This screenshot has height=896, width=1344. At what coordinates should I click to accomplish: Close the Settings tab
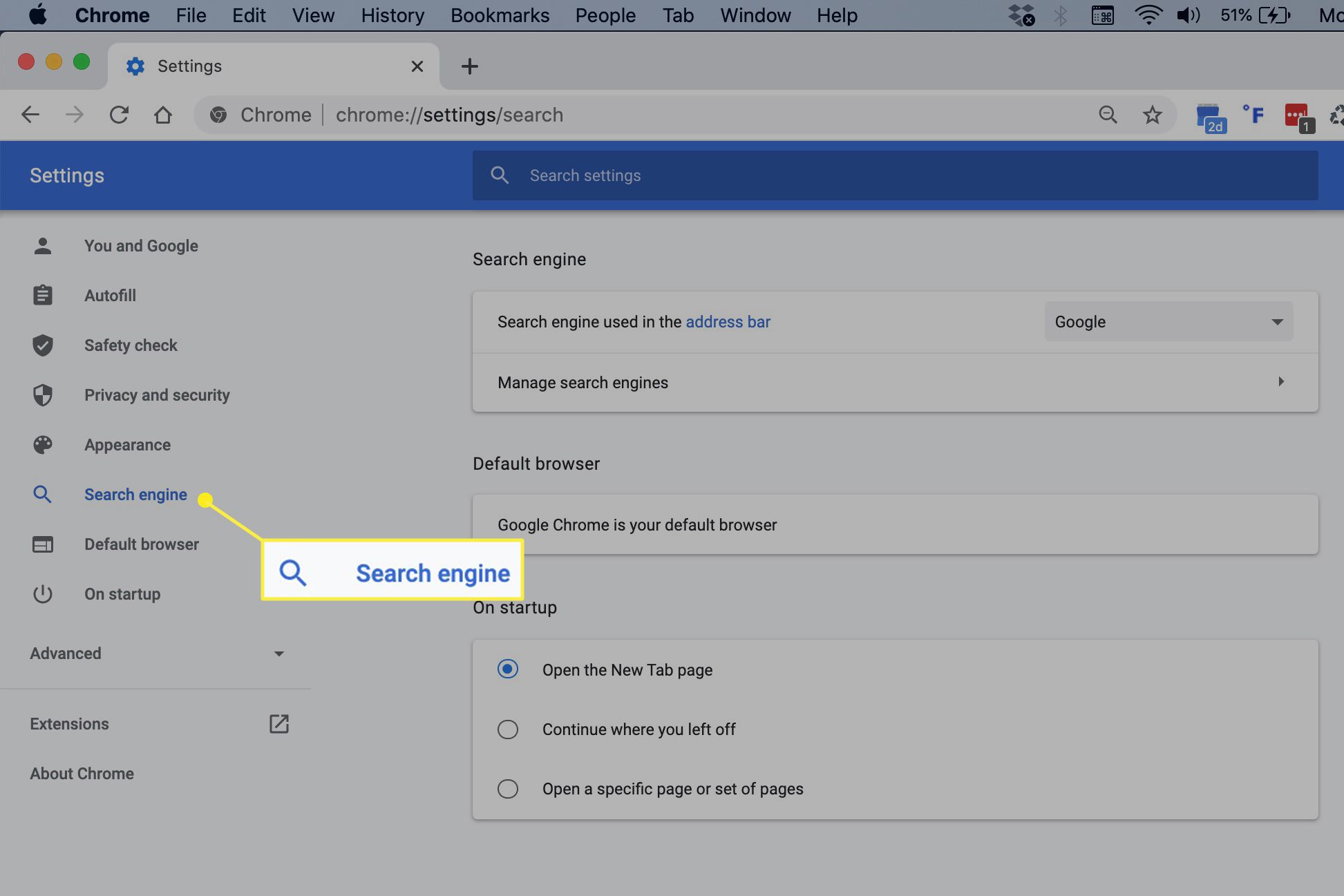pyautogui.click(x=417, y=66)
